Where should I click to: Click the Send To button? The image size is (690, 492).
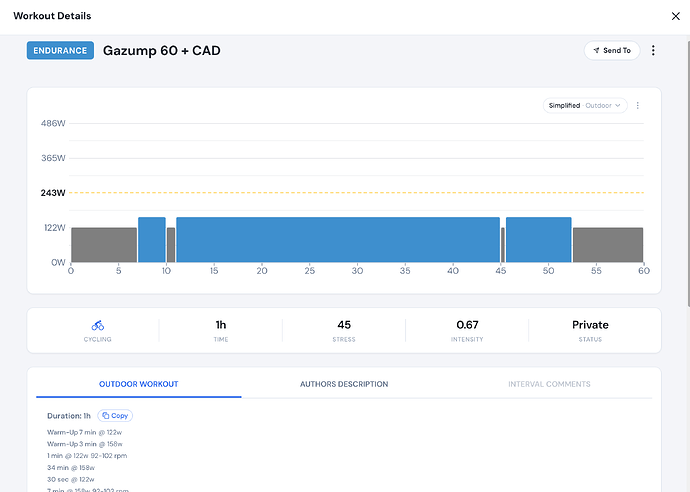click(x=612, y=51)
